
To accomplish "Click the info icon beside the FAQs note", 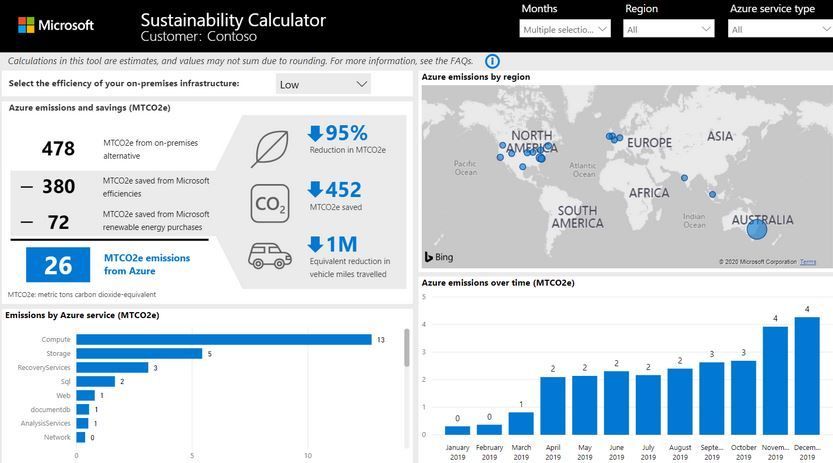I will (492, 61).
